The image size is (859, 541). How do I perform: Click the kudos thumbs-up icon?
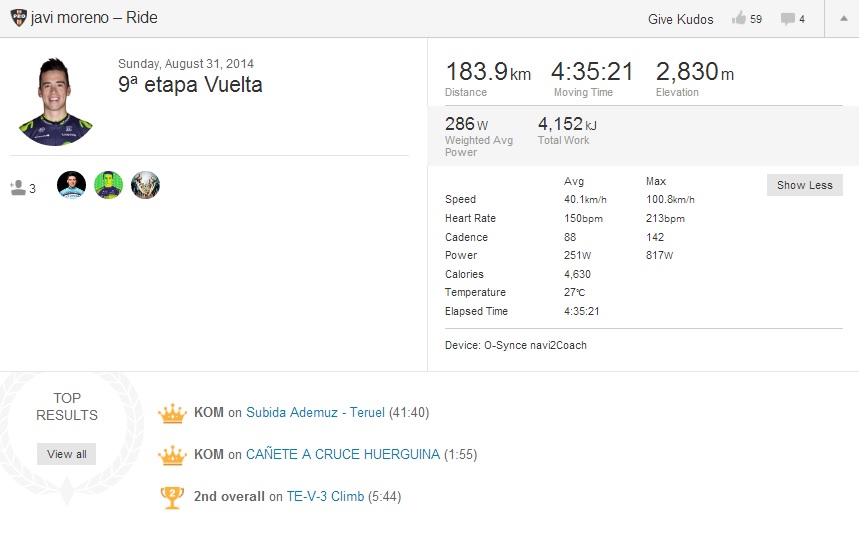739,18
